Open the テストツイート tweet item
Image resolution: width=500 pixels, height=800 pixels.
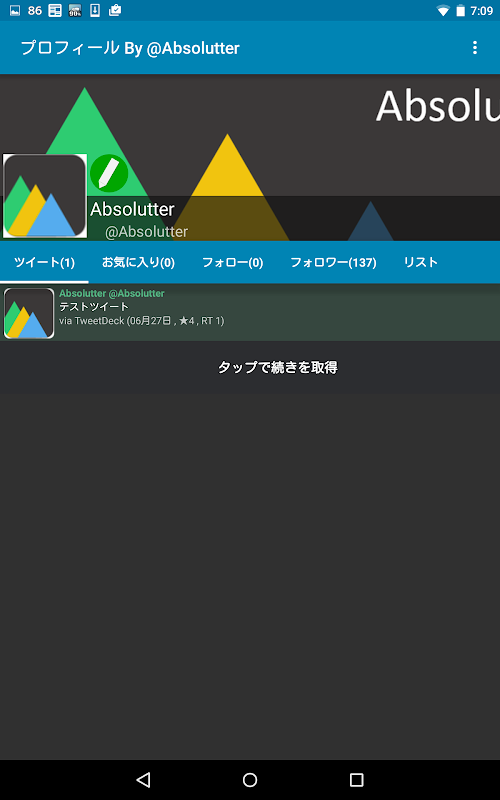pyautogui.click(x=250, y=313)
